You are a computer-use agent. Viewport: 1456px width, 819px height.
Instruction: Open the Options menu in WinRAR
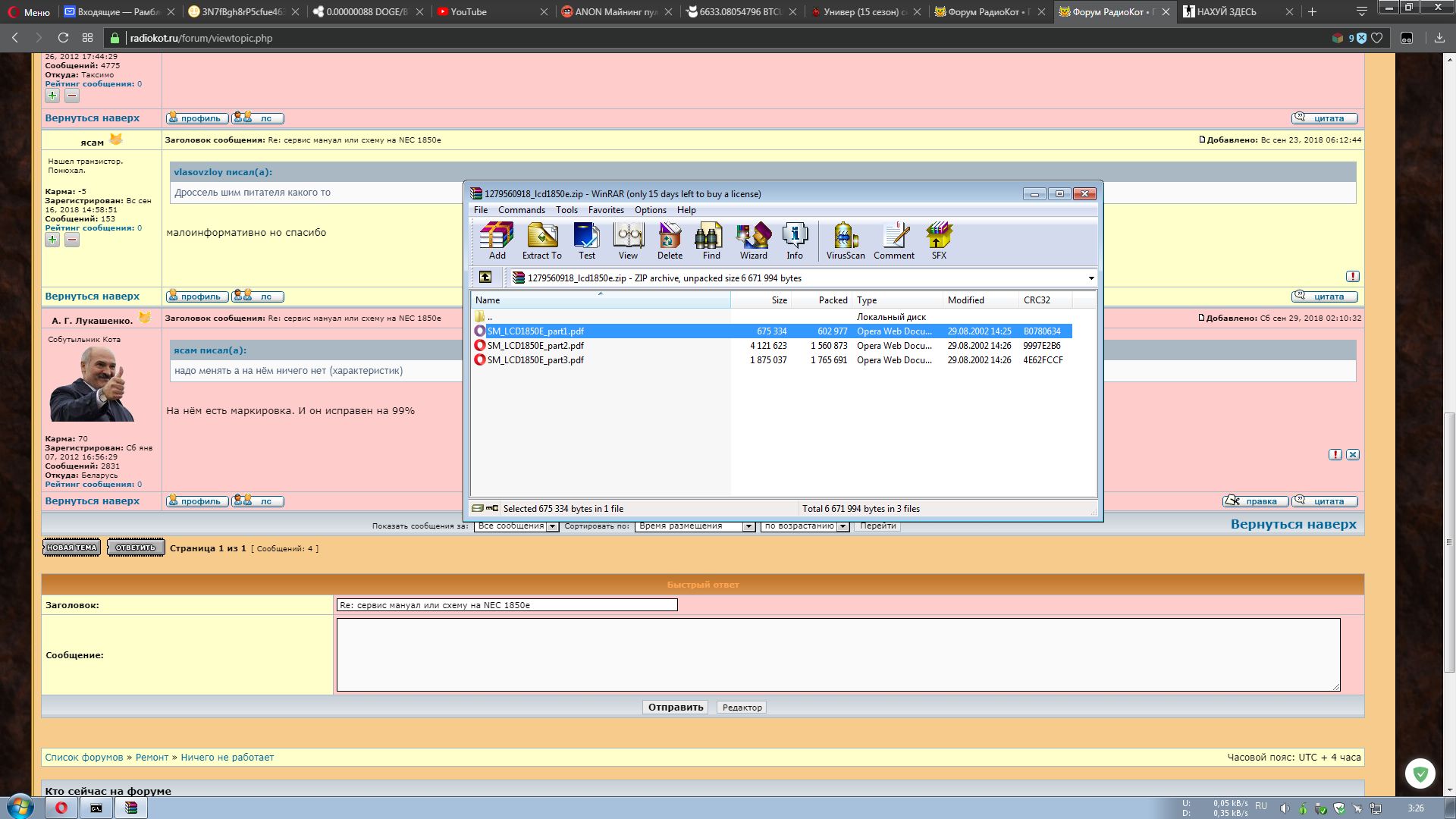[651, 210]
